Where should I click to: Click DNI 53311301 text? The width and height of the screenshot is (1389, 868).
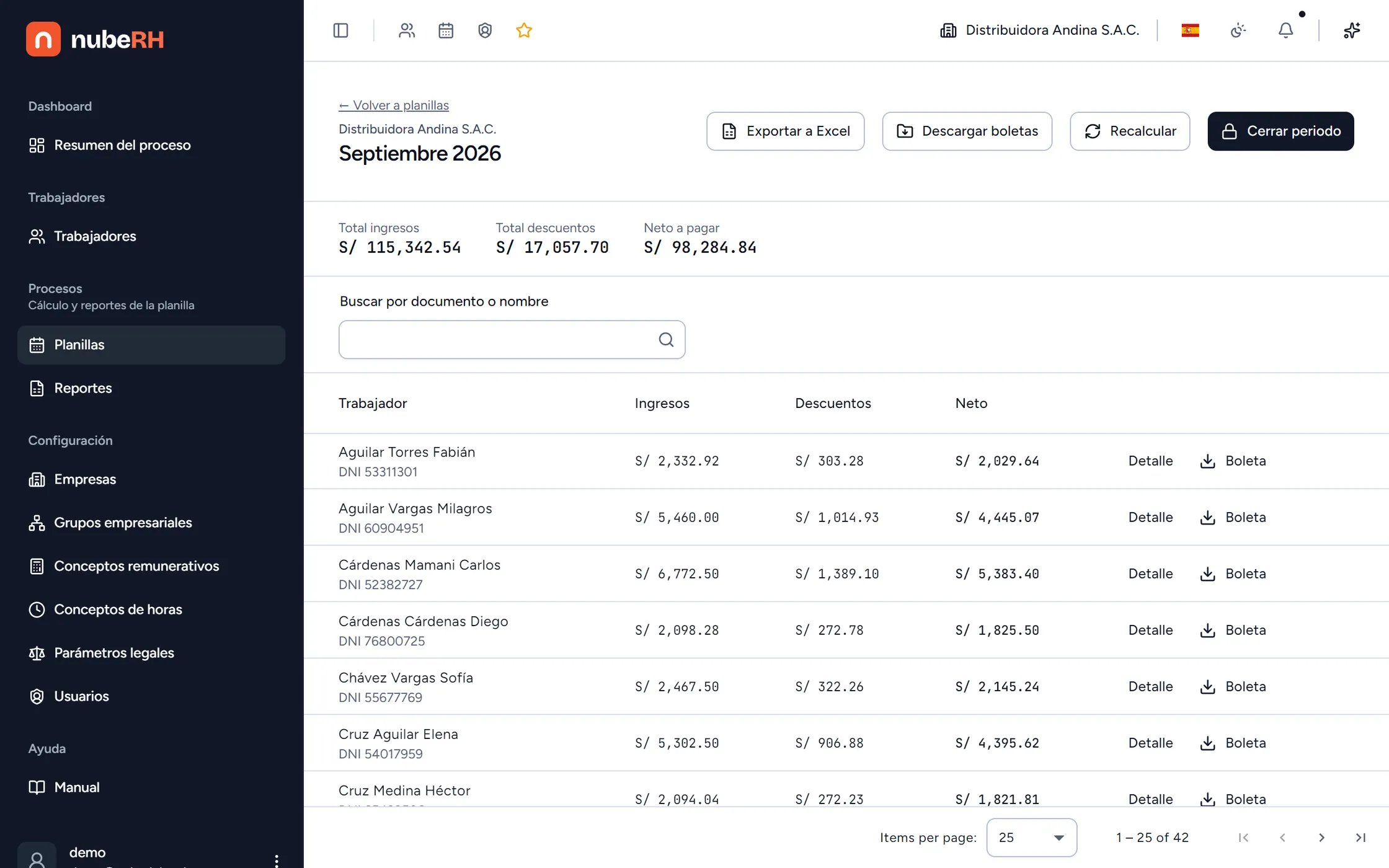pyautogui.click(x=378, y=472)
